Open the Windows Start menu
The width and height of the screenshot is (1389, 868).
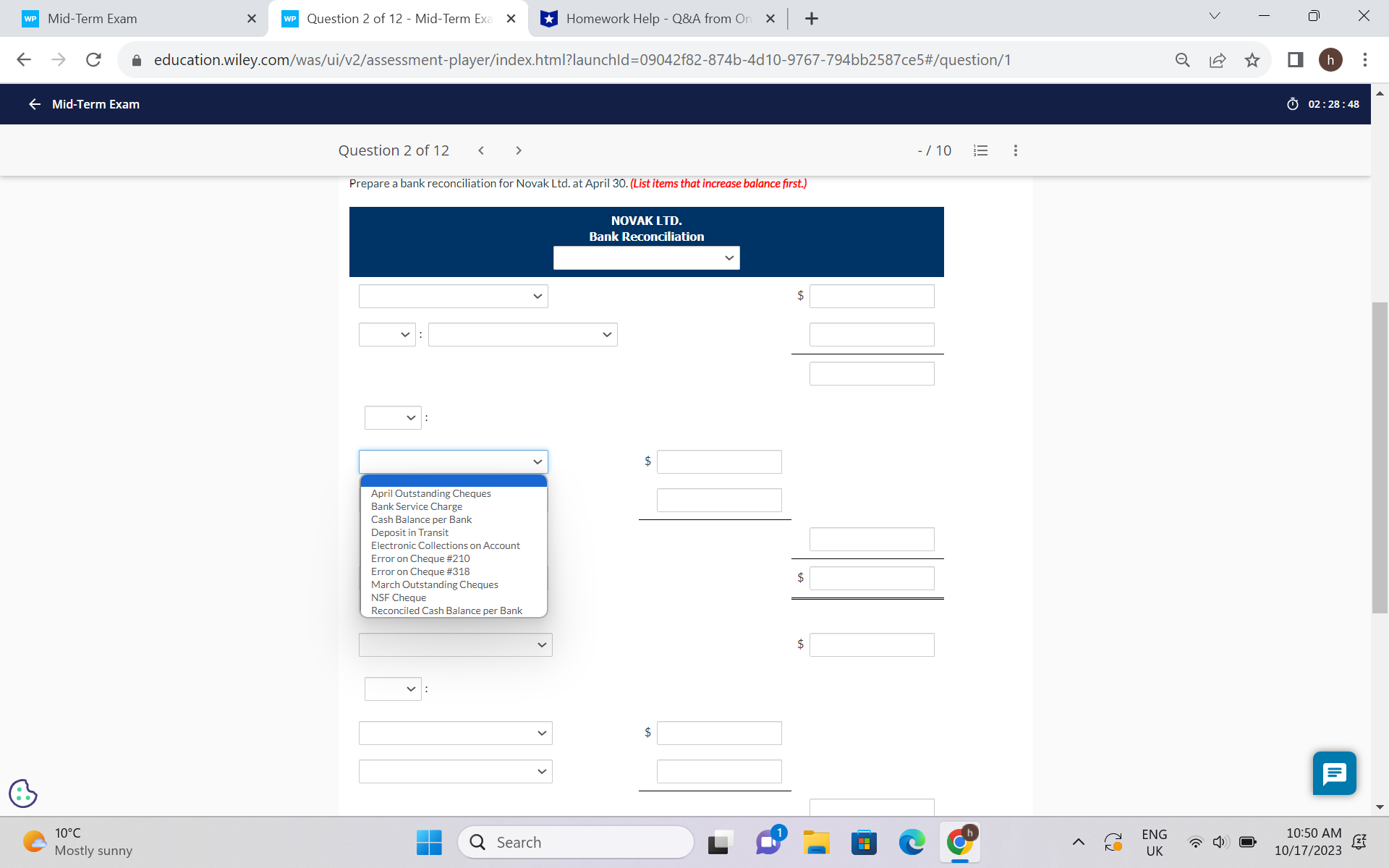[428, 842]
